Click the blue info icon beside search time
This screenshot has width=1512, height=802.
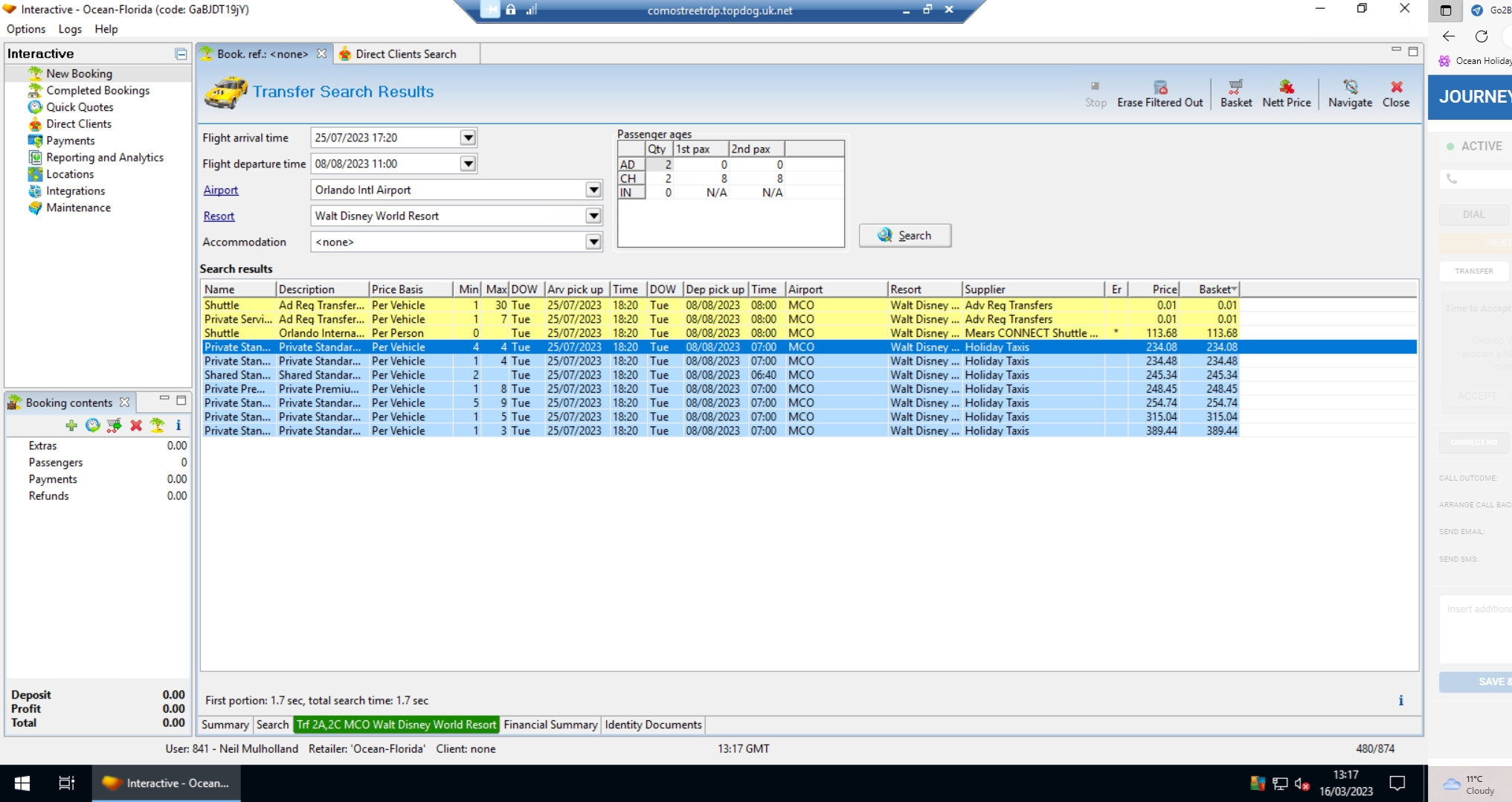tap(1401, 700)
